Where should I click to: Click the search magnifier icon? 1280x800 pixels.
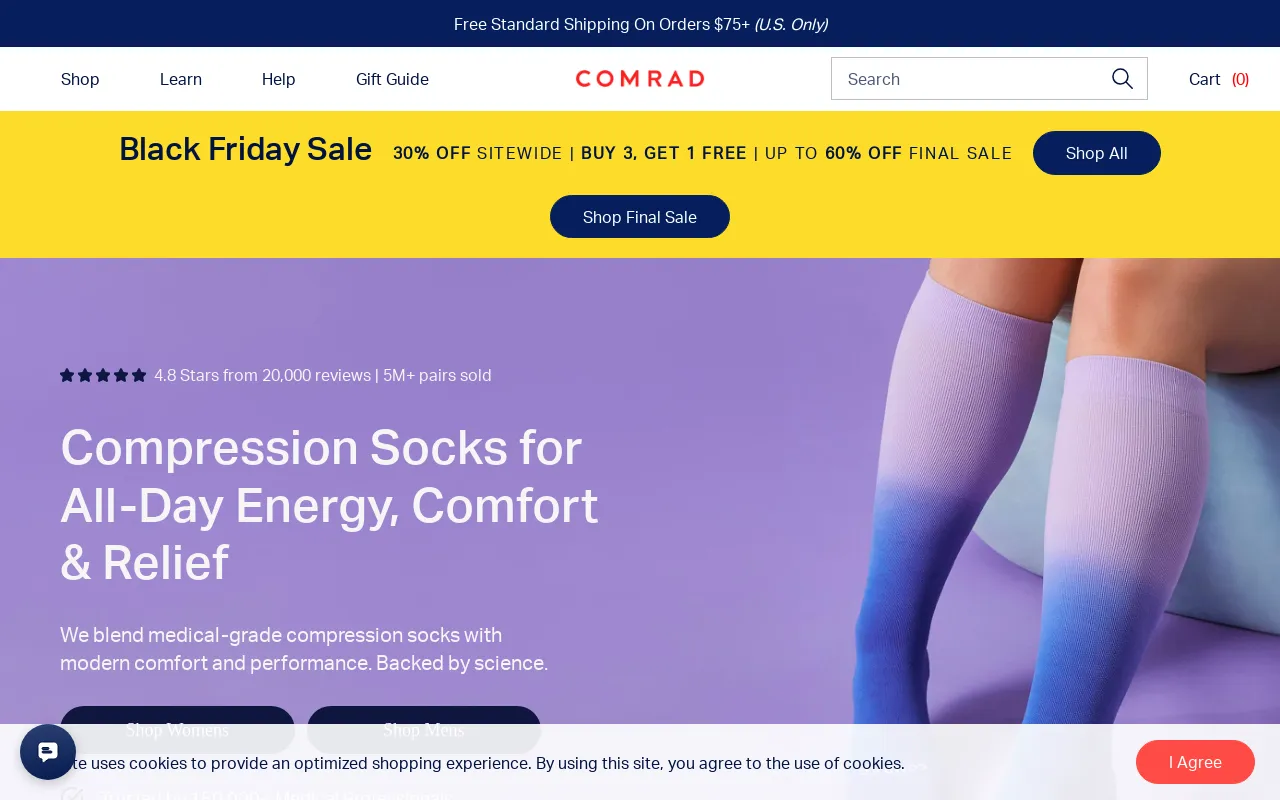(1122, 79)
